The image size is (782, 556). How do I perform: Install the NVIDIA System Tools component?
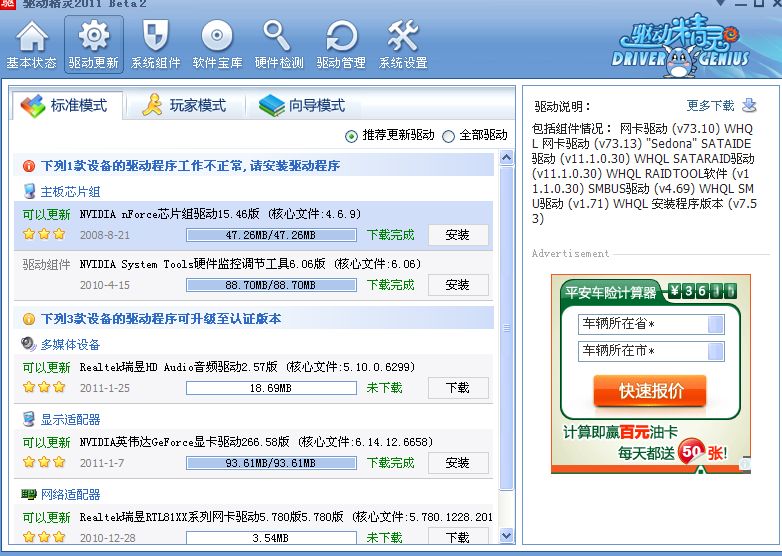[458, 285]
